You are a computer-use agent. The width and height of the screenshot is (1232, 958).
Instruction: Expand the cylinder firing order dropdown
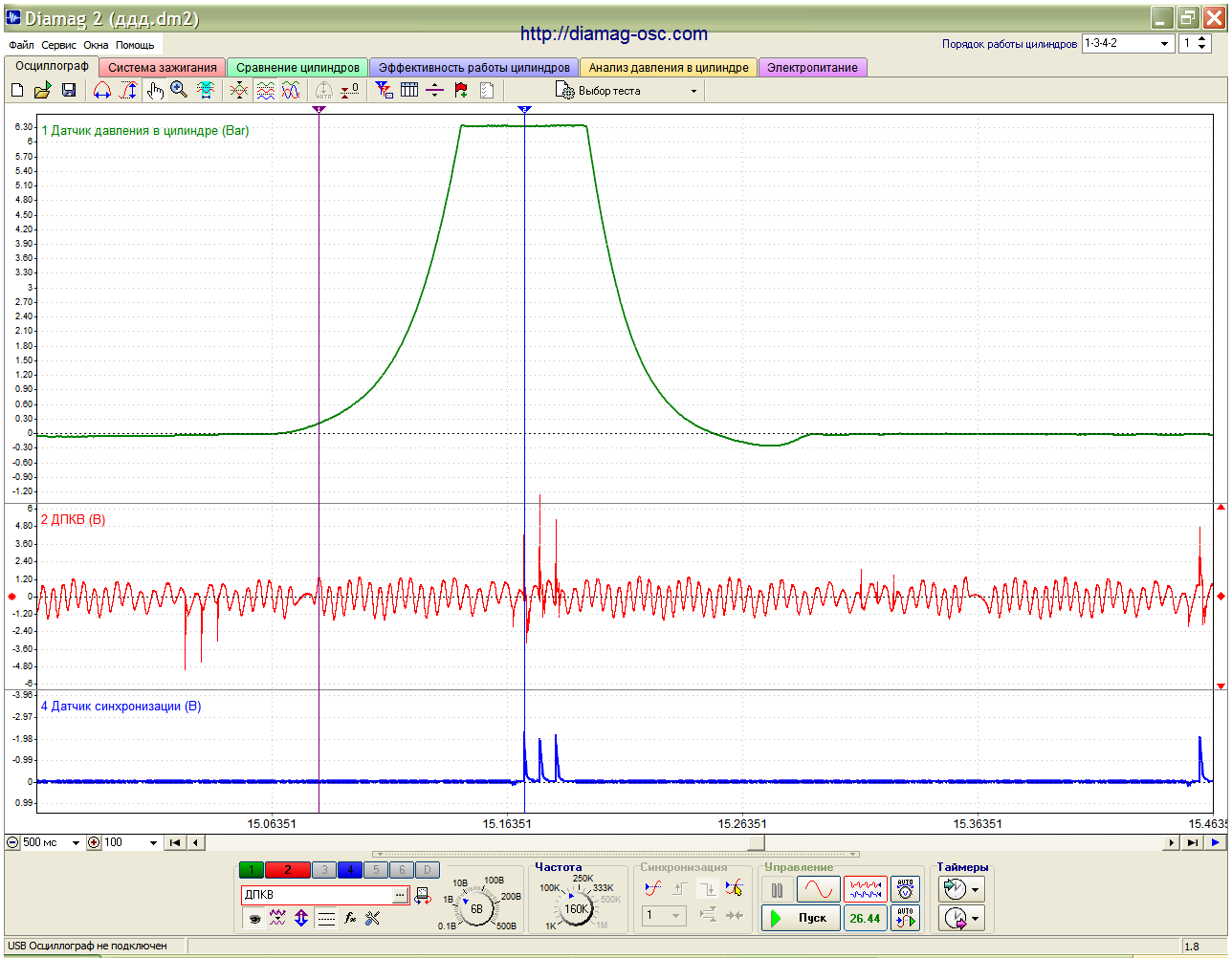tap(1165, 43)
